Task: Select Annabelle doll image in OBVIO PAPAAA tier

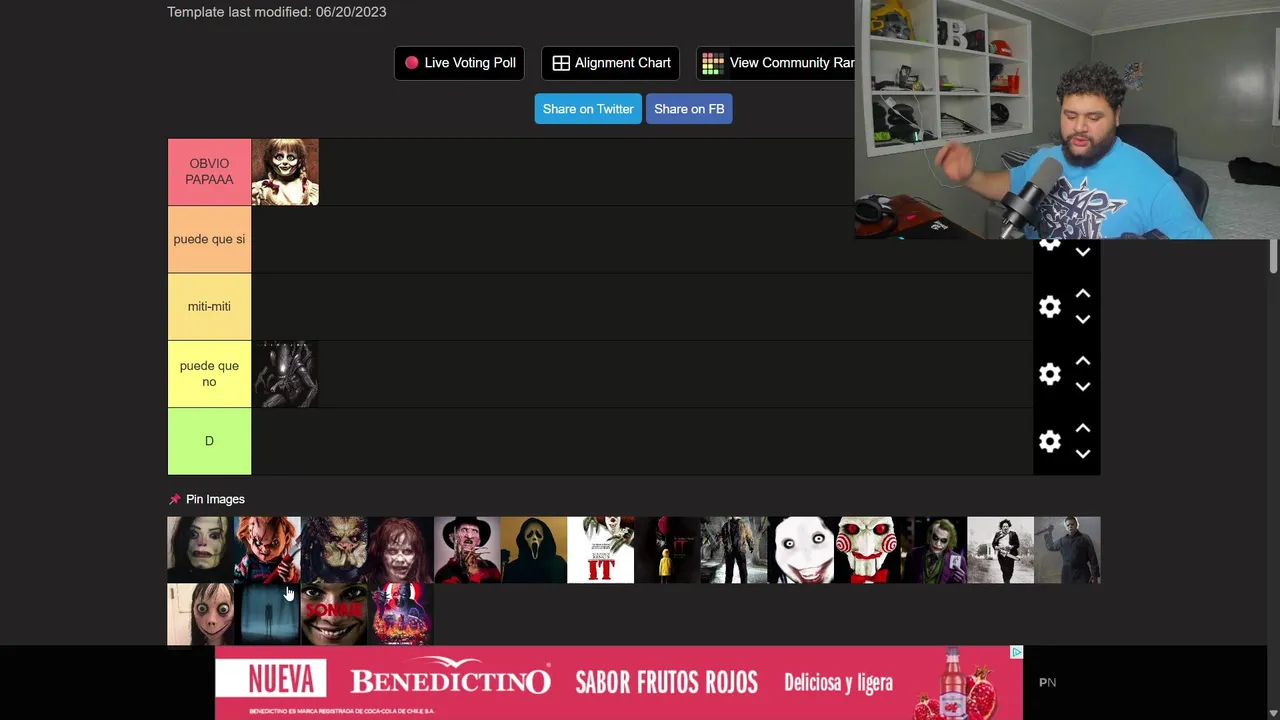Action: pos(285,172)
